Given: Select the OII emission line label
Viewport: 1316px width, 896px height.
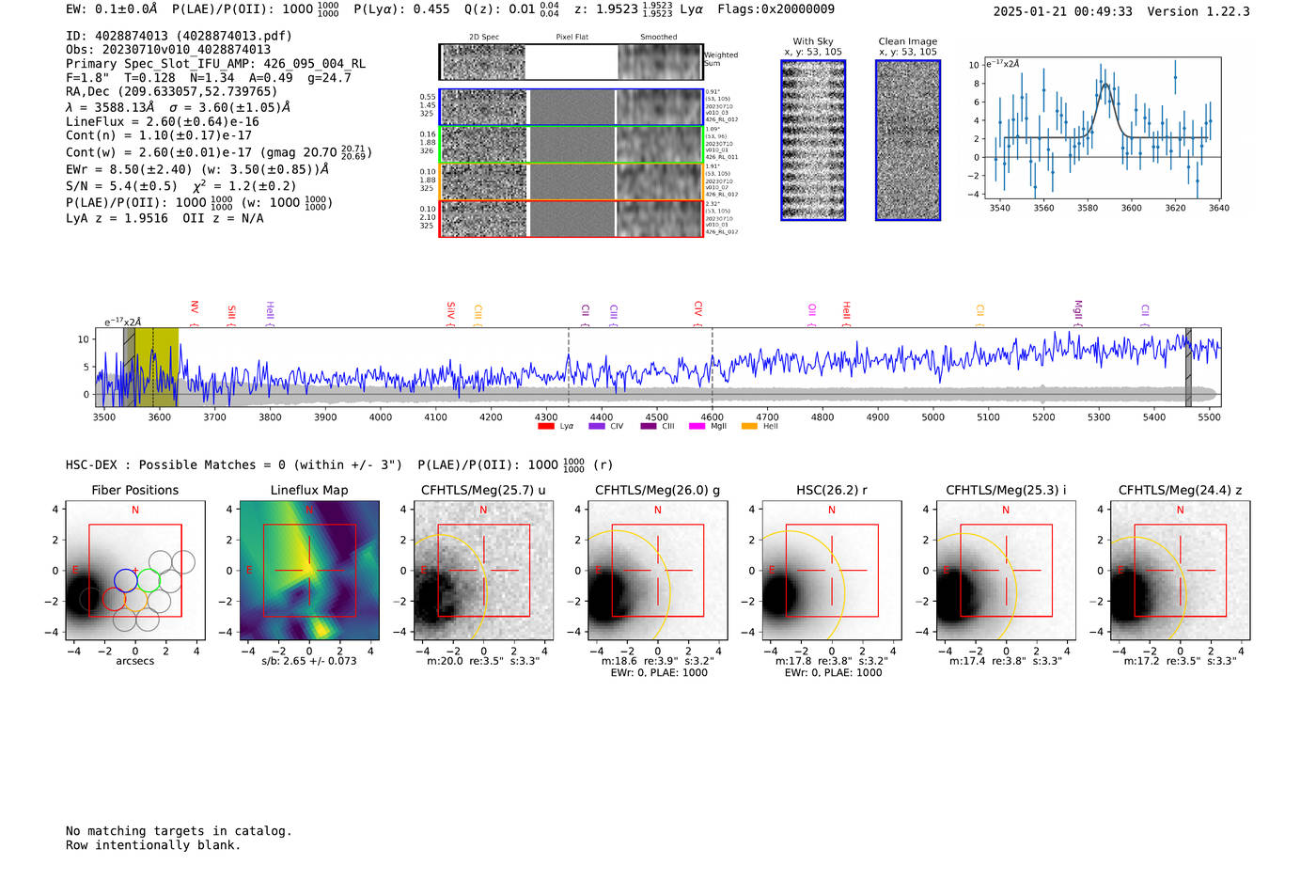Looking at the screenshot, I should click(x=812, y=309).
